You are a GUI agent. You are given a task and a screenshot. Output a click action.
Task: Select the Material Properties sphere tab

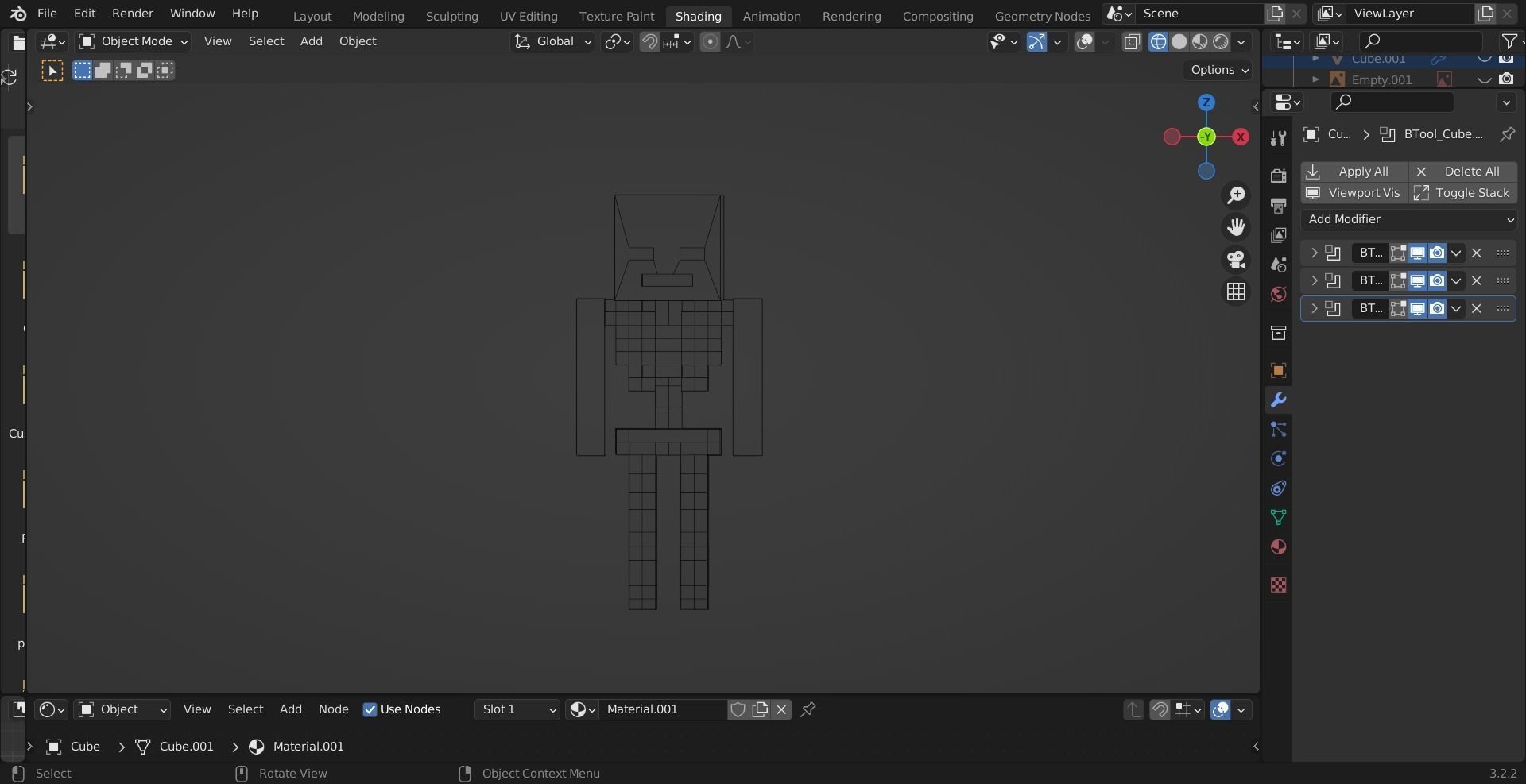click(1278, 547)
